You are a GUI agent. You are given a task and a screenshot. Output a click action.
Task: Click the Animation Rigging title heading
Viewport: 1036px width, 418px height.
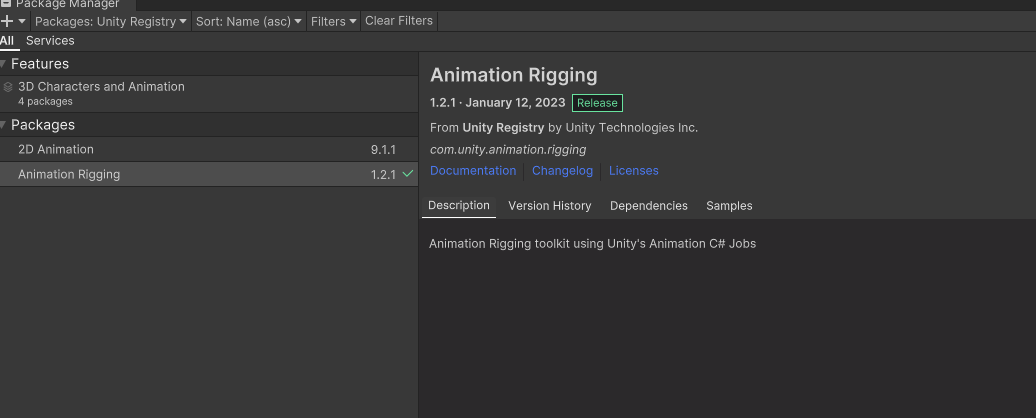[x=514, y=75]
